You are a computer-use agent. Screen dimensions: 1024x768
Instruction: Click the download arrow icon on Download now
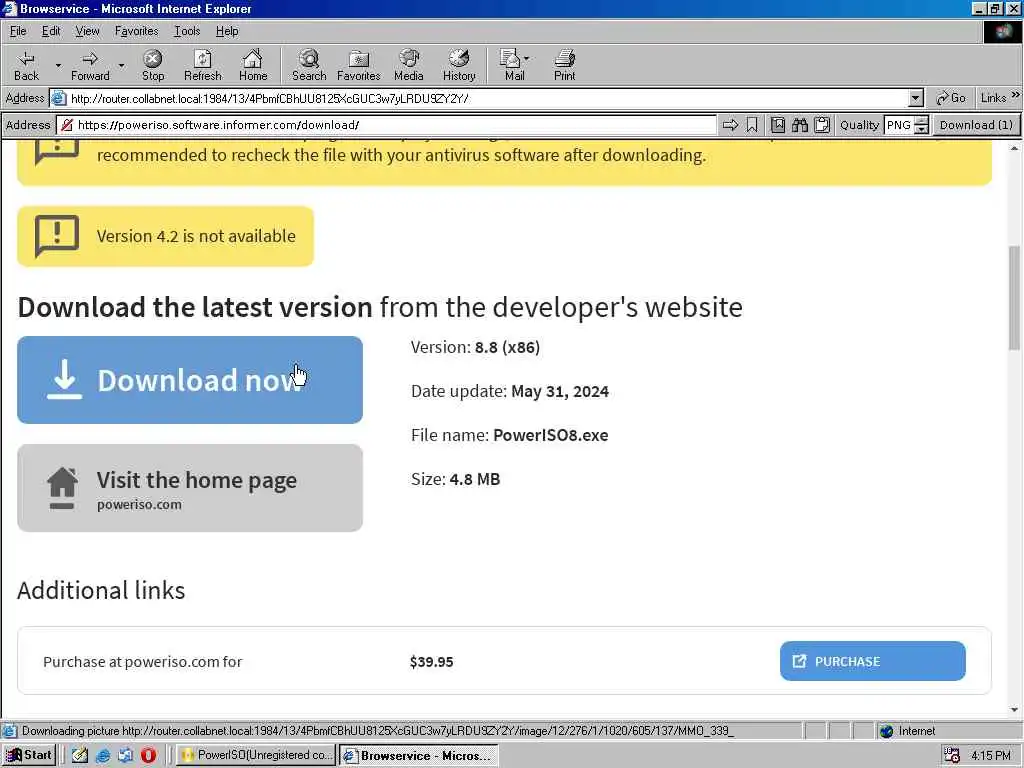64,379
